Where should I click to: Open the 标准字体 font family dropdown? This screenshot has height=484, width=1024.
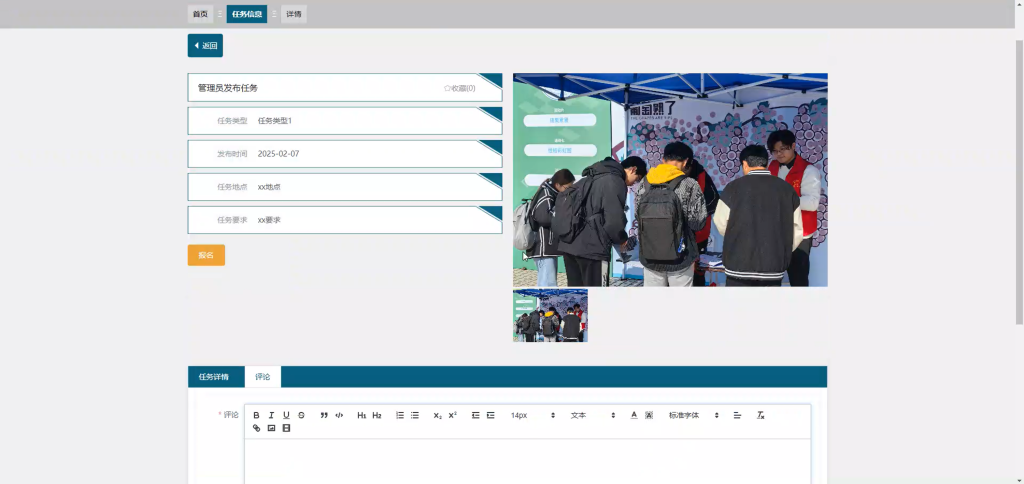[x=694, y=415]
